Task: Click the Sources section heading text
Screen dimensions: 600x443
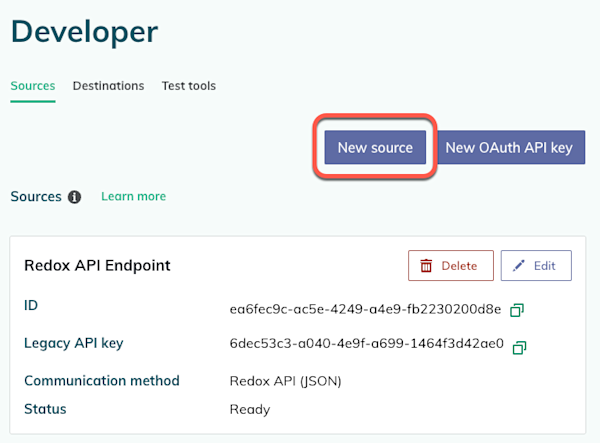Action: point(36,196)
